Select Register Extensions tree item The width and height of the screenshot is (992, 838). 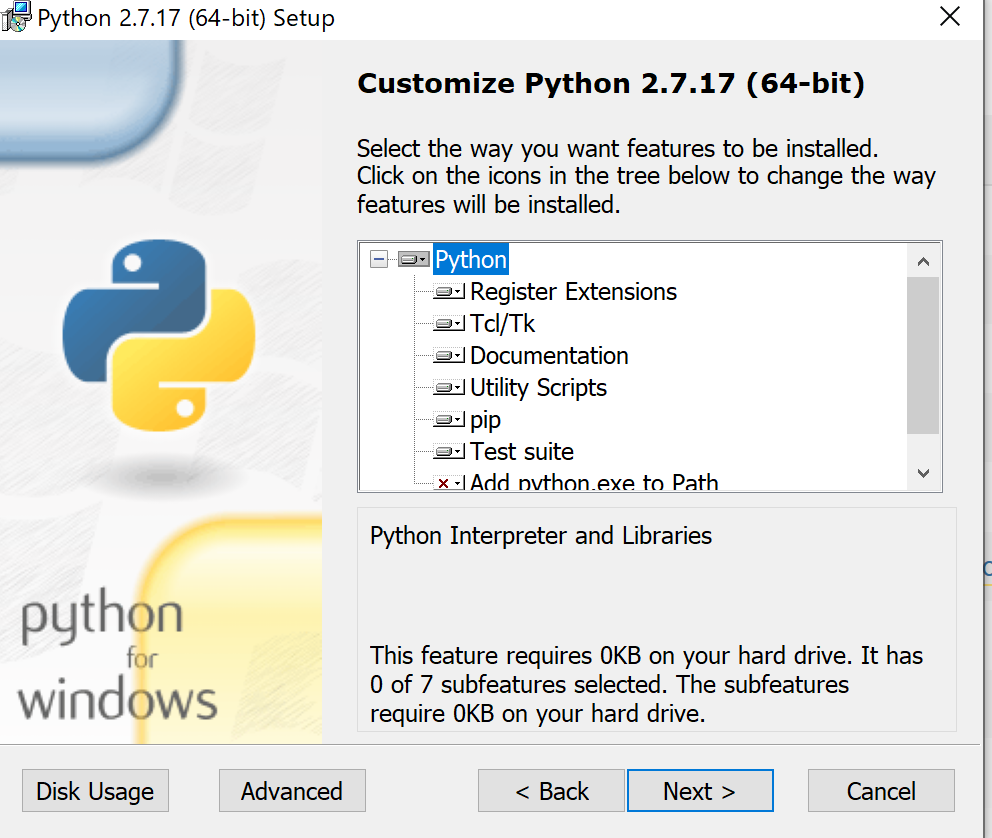point(573,292)
